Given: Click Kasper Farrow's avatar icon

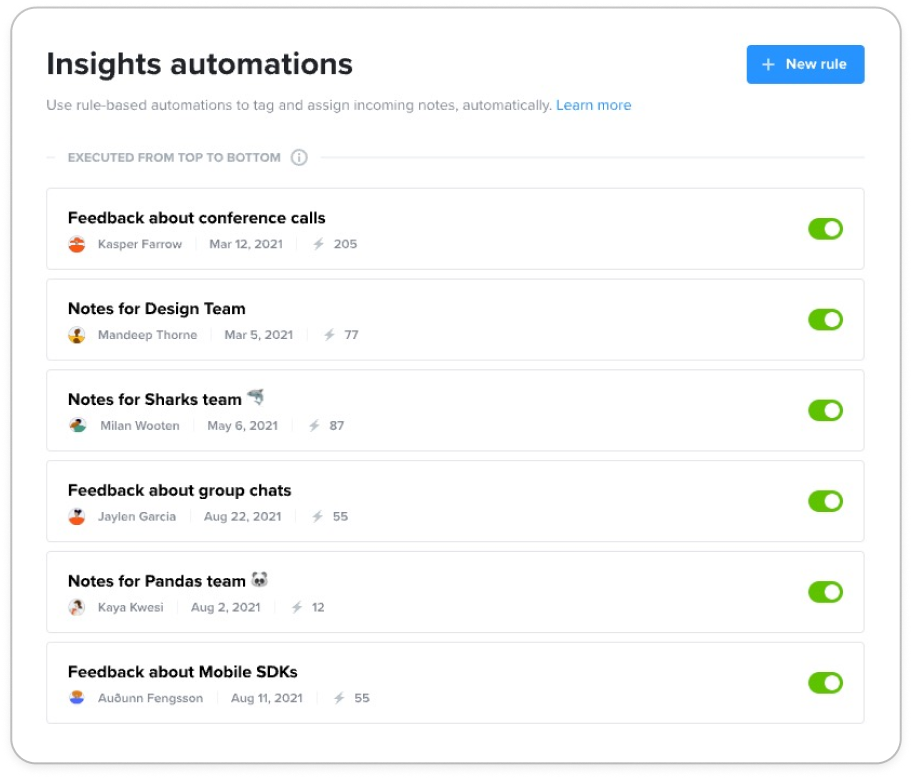Looking at the screenshot, I should pos(77,244).
